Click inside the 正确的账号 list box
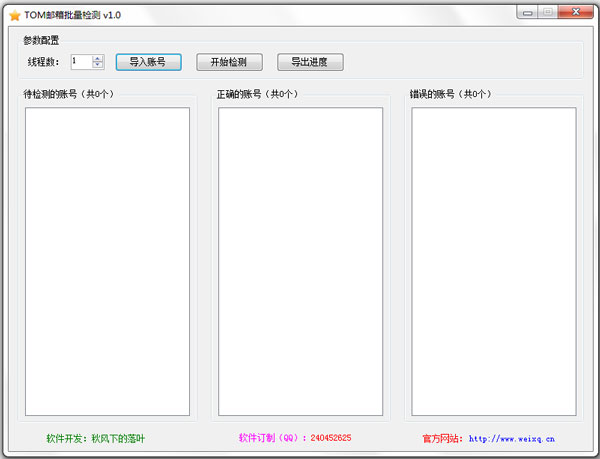 click(x=300, y=261)
